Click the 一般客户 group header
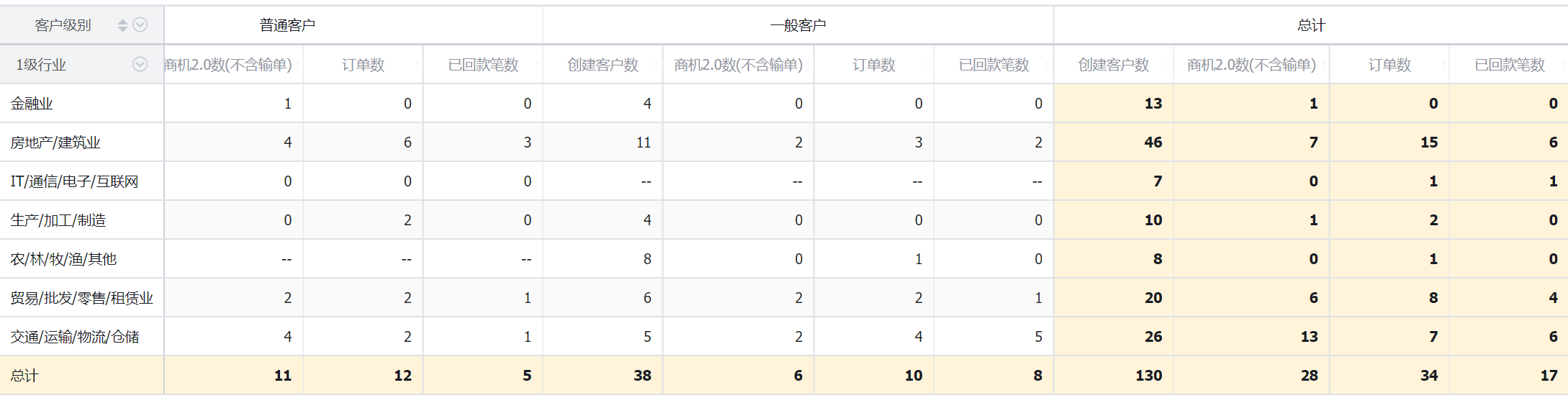 click(798, 26)
